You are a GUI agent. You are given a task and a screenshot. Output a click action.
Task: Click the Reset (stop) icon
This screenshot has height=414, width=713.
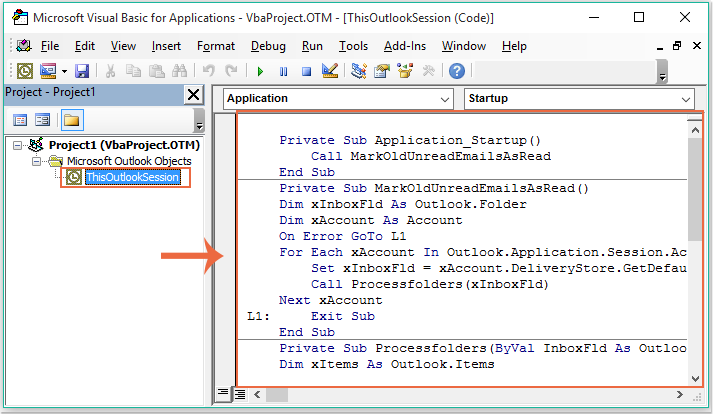click(306, 71)
